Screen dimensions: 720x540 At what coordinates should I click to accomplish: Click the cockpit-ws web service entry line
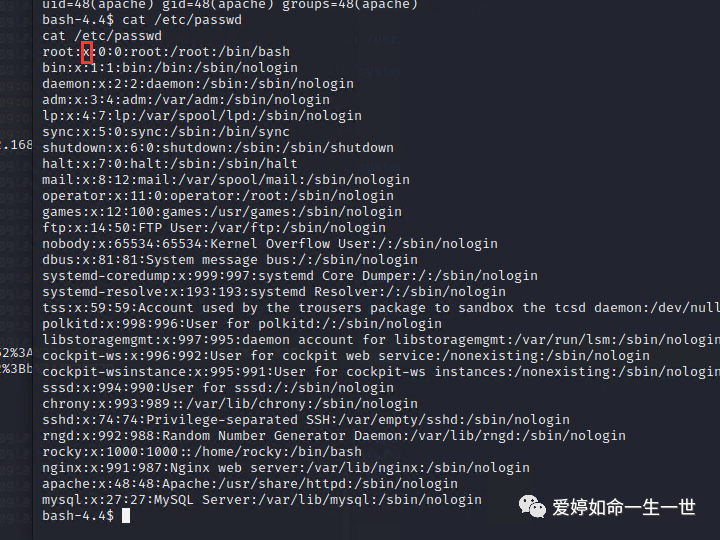click(346, 356)
